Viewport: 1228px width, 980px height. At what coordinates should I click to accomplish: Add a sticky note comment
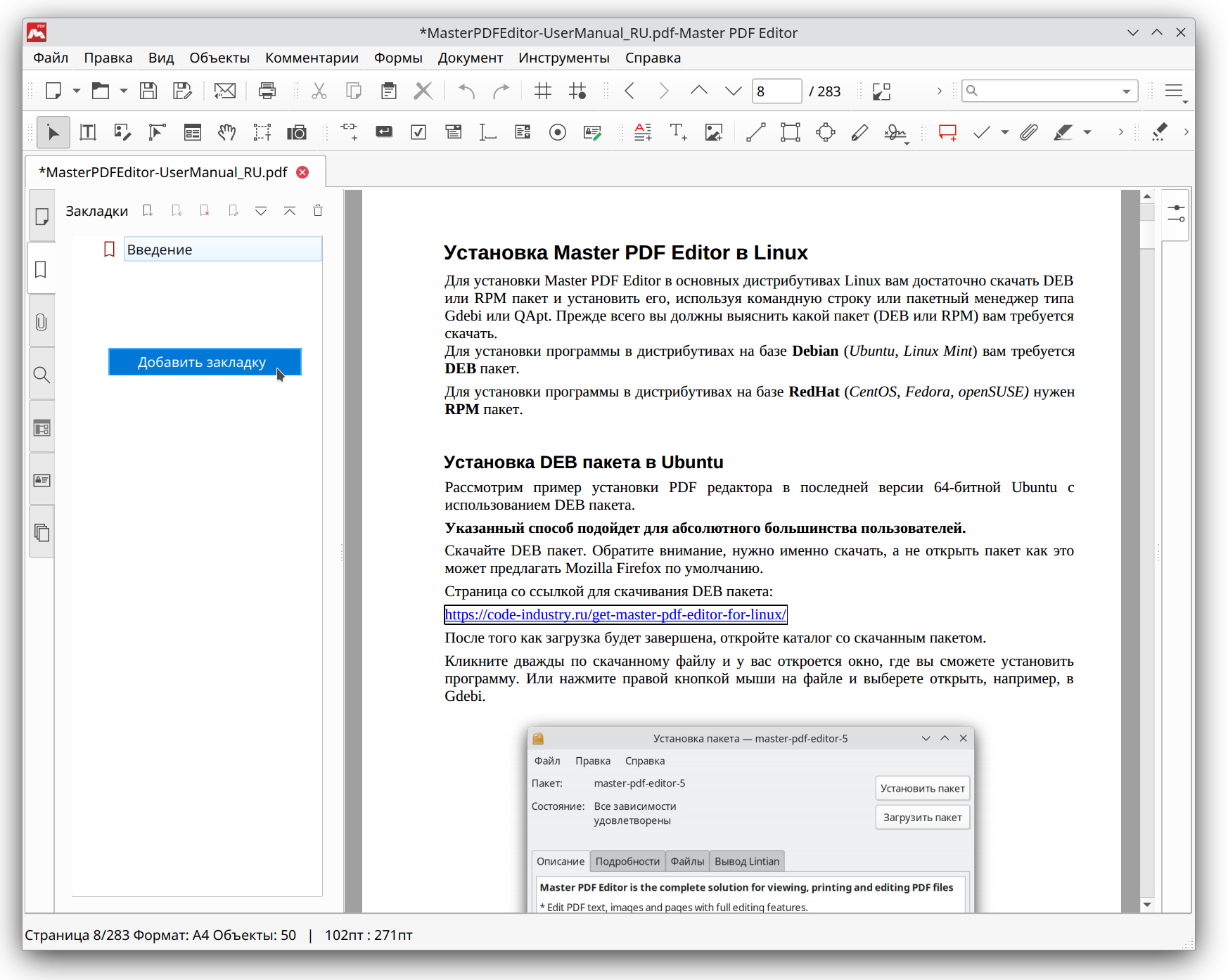click(x=947, y=132)
